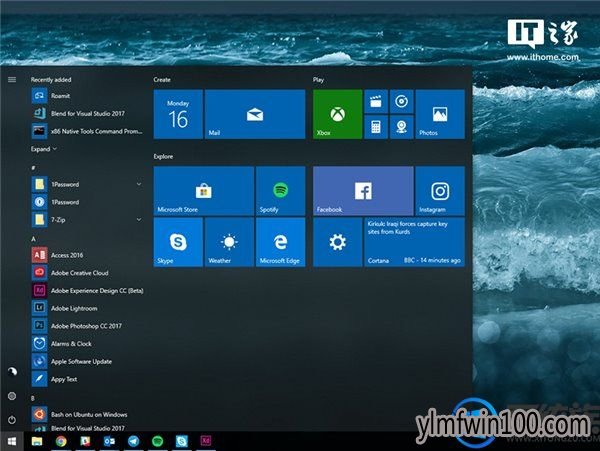600x451 pixels.
Task: Open Access 2016
Action: (87, 255)
